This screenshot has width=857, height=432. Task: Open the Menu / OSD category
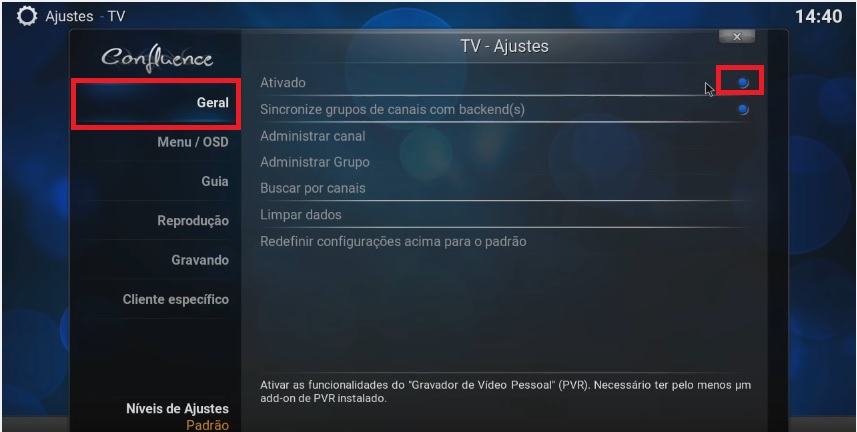[156, 142]
